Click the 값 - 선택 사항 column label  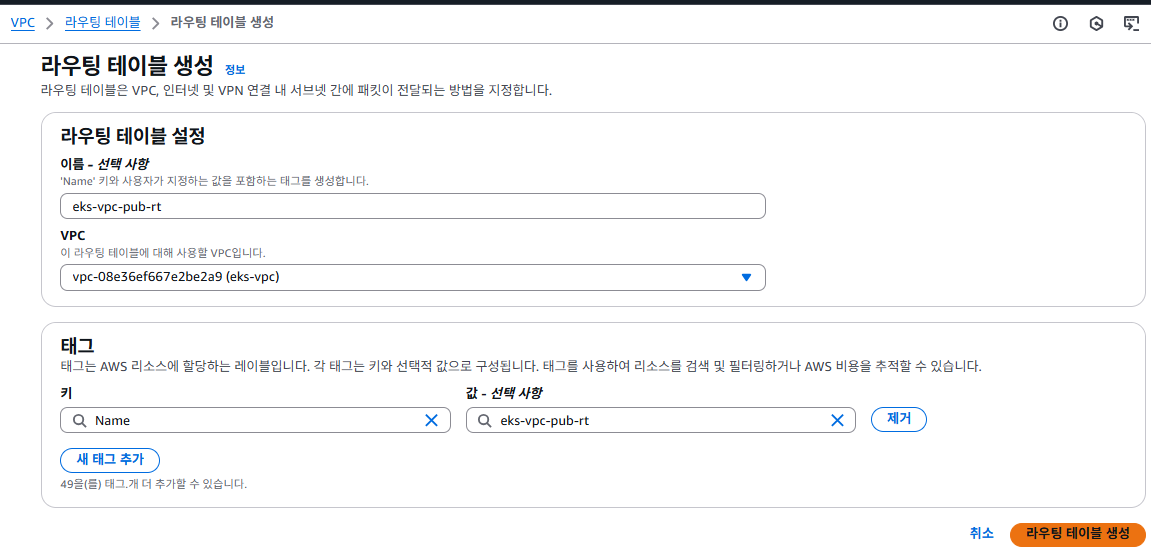504,393
